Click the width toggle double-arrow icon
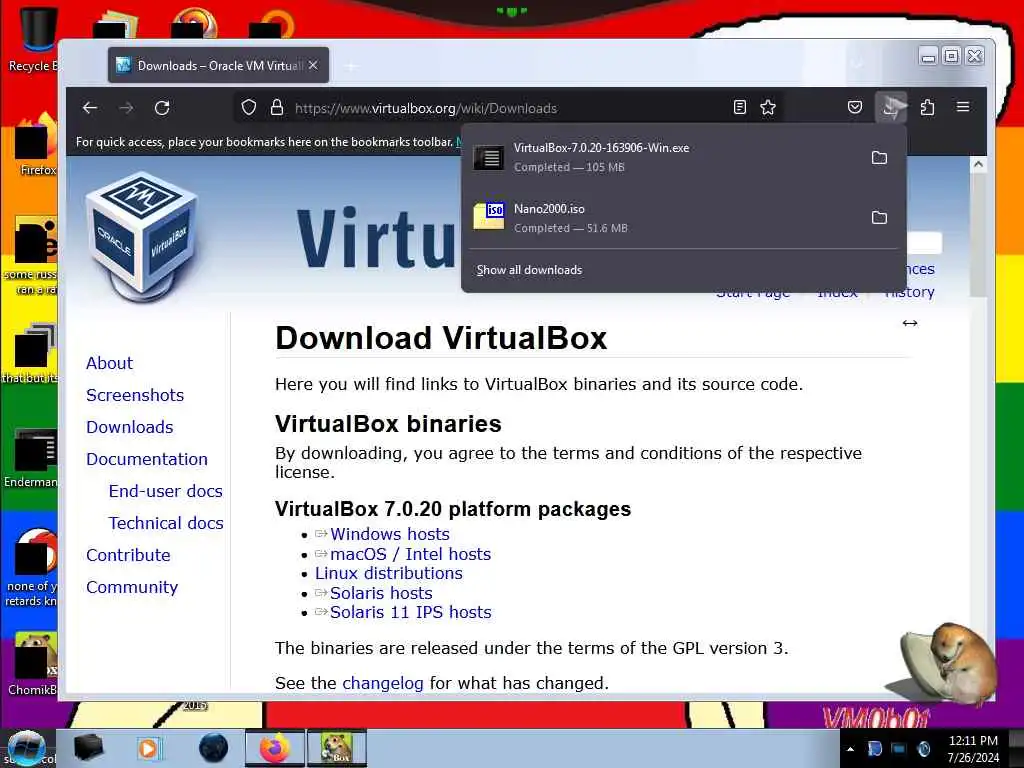The width and height of the screenshot is (1024, 768). coord(910,323)
